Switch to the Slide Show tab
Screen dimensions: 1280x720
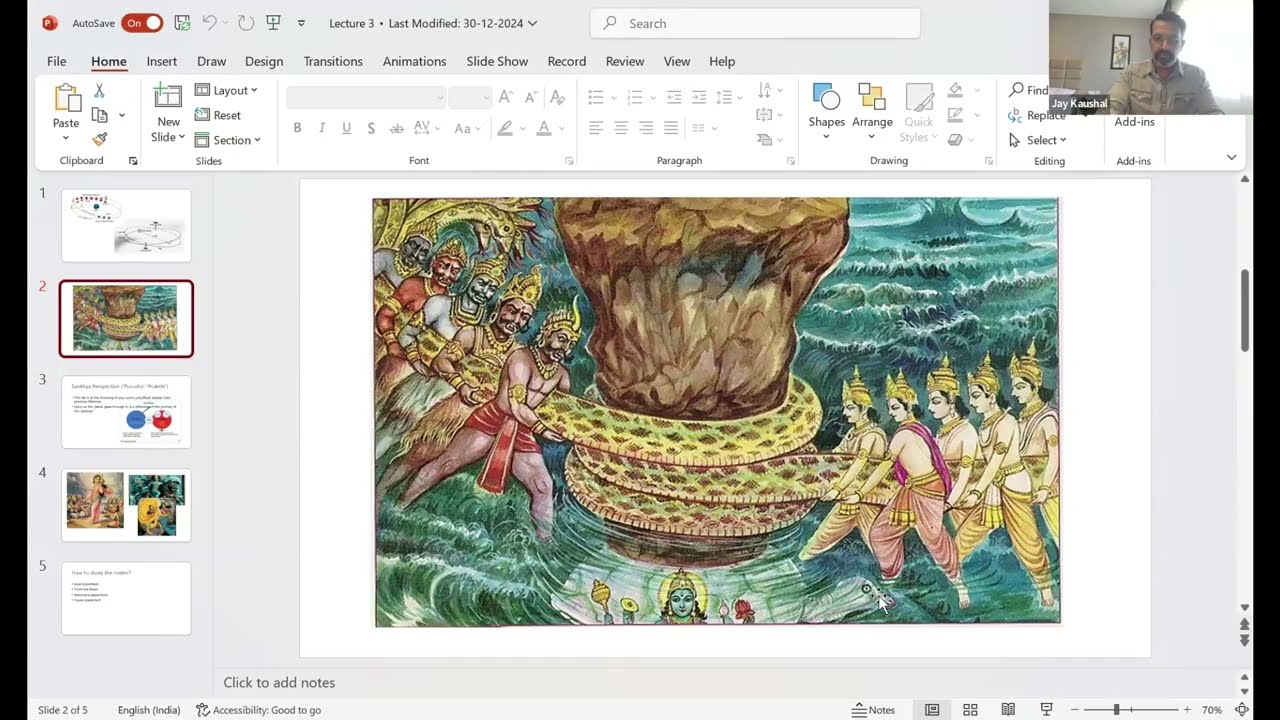(x=497, y=61)
